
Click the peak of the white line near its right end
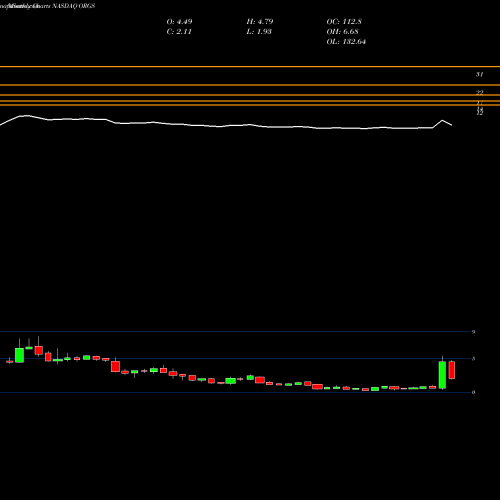(x=443, y=120)
